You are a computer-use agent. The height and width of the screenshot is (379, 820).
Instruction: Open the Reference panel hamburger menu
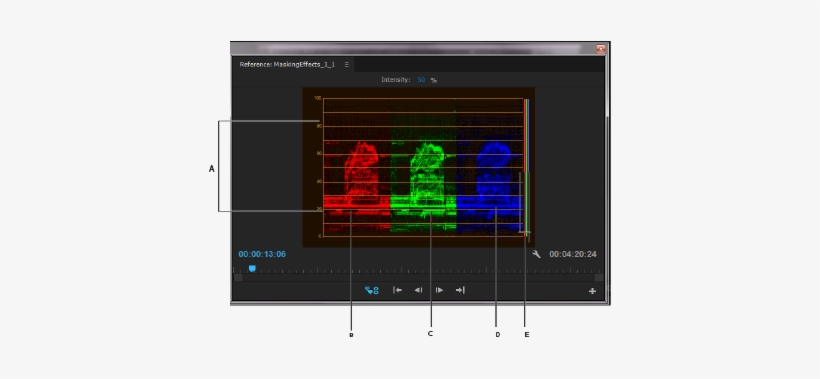pyautogui.click(x=346, y=64)
